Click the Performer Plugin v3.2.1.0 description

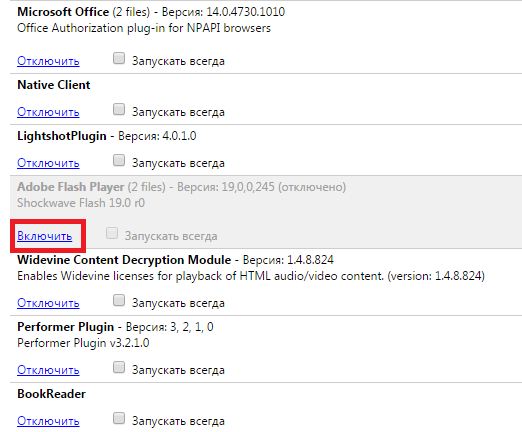(x=83, y=343)
